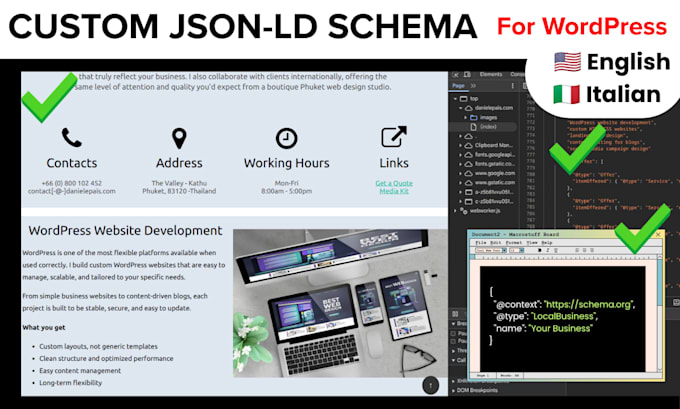Click the clock icon above Working Hours
The image size is (680, 409).
click(286, 138)
